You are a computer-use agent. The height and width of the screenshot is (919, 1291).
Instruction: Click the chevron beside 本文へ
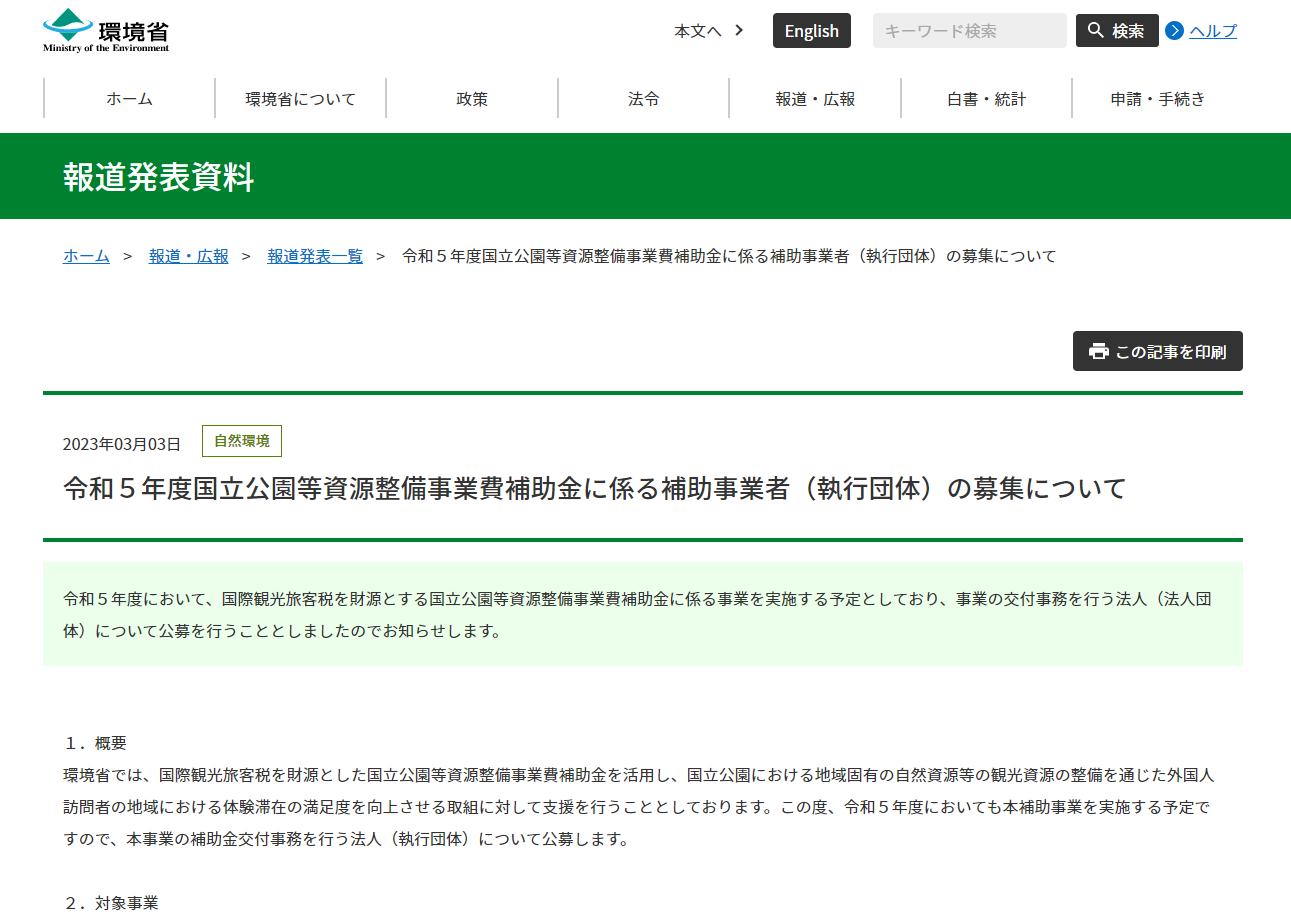pos(739,30)
